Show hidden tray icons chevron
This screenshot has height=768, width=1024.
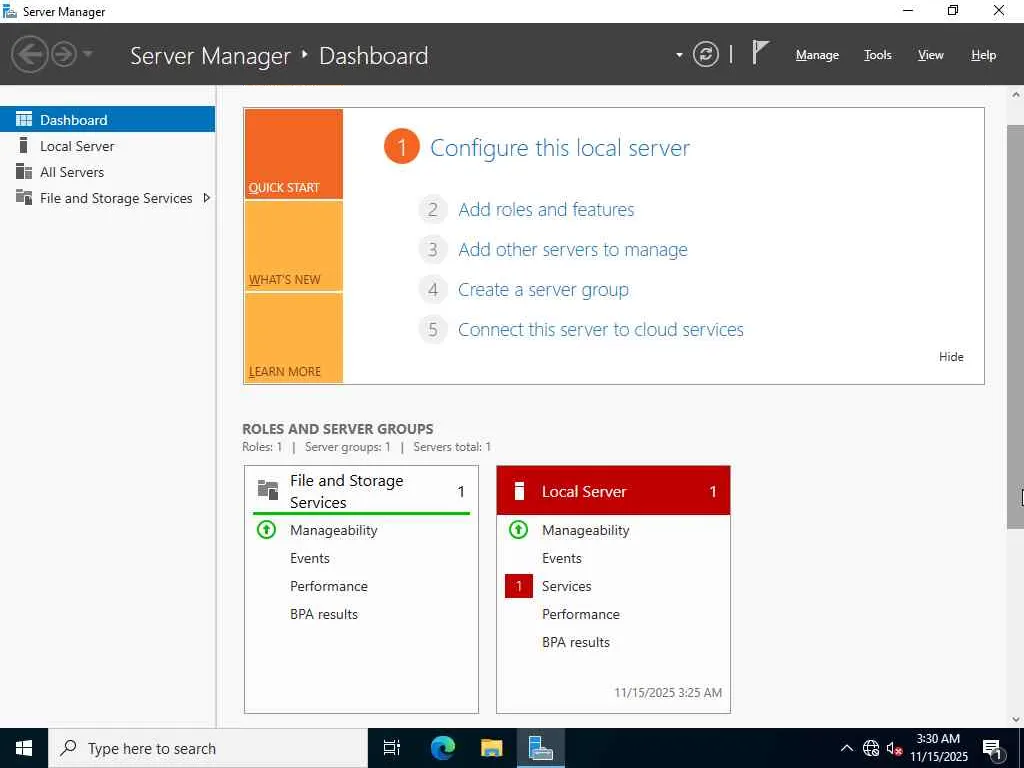click(846, 748)
